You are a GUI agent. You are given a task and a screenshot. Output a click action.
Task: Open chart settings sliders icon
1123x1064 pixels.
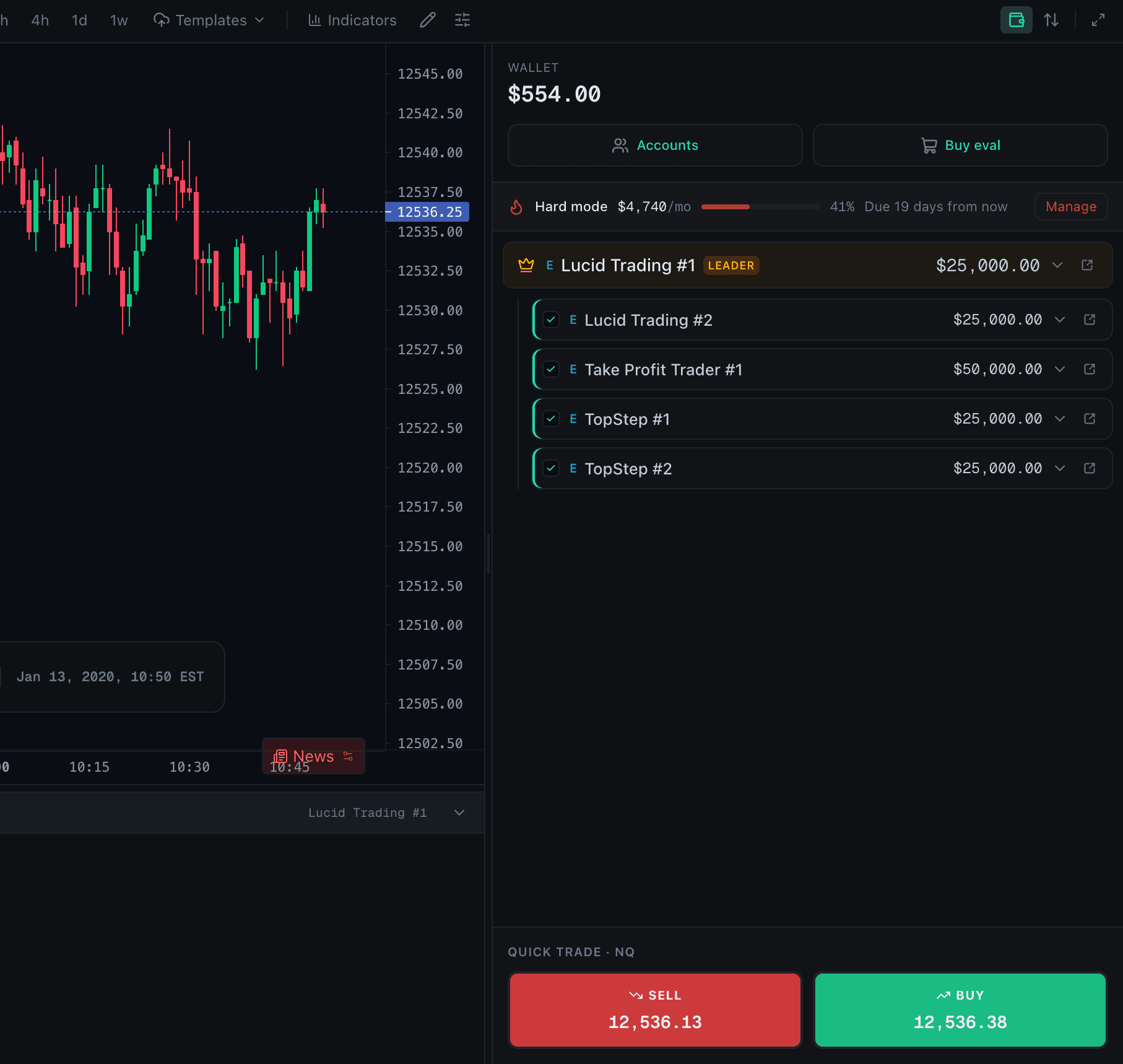pos(462,20)
